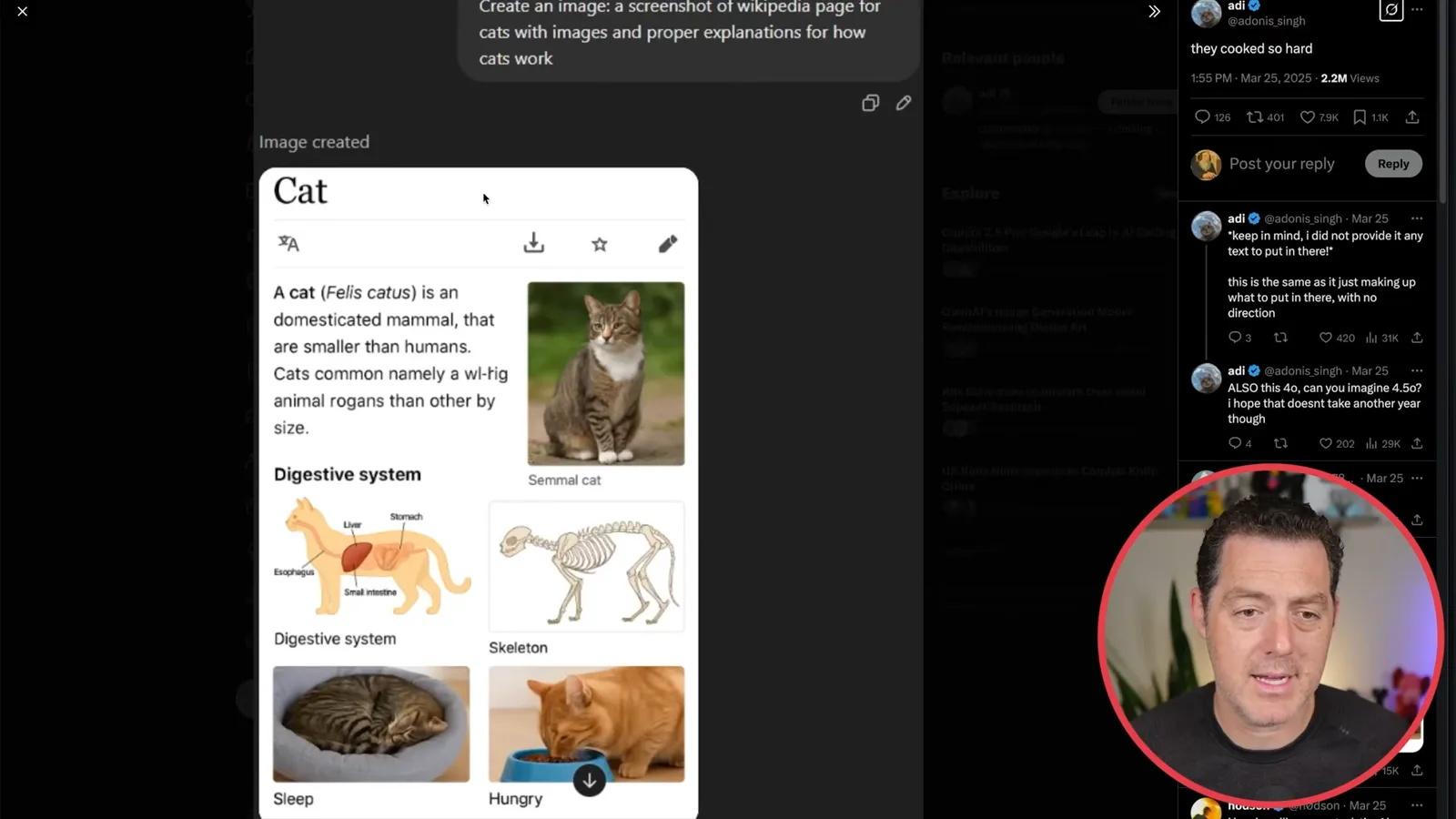The width and height of the screenshot is (1456, 819).
Task: View analytics for reply with 29K views
Action: [x=1382, y=444]
